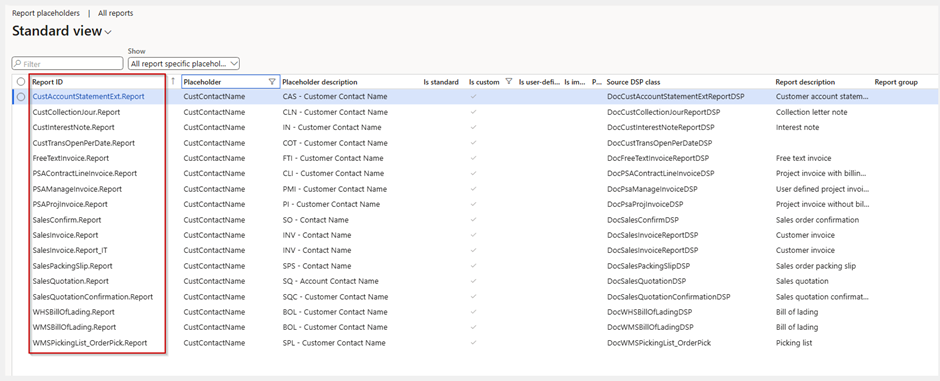The height and width of the screenshot is (381, 940).
Task: Click the Report group column header
Action: 896,82
